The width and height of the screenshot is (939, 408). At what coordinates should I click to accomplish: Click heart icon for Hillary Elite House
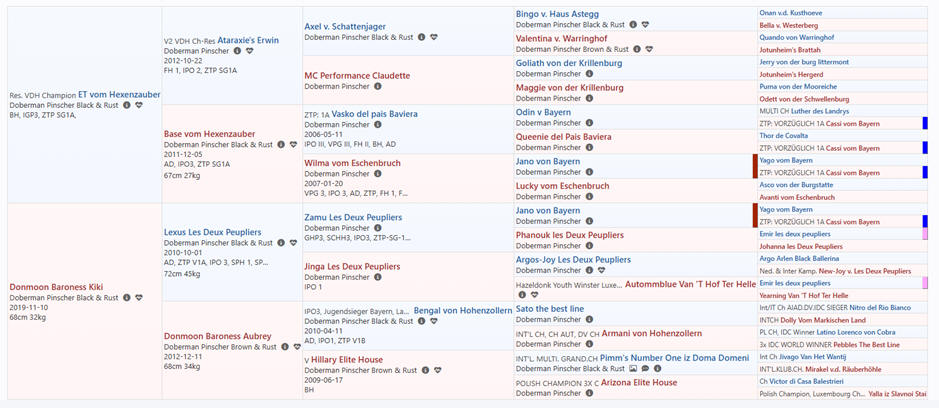pyautogui.click(x=438, y=370)
